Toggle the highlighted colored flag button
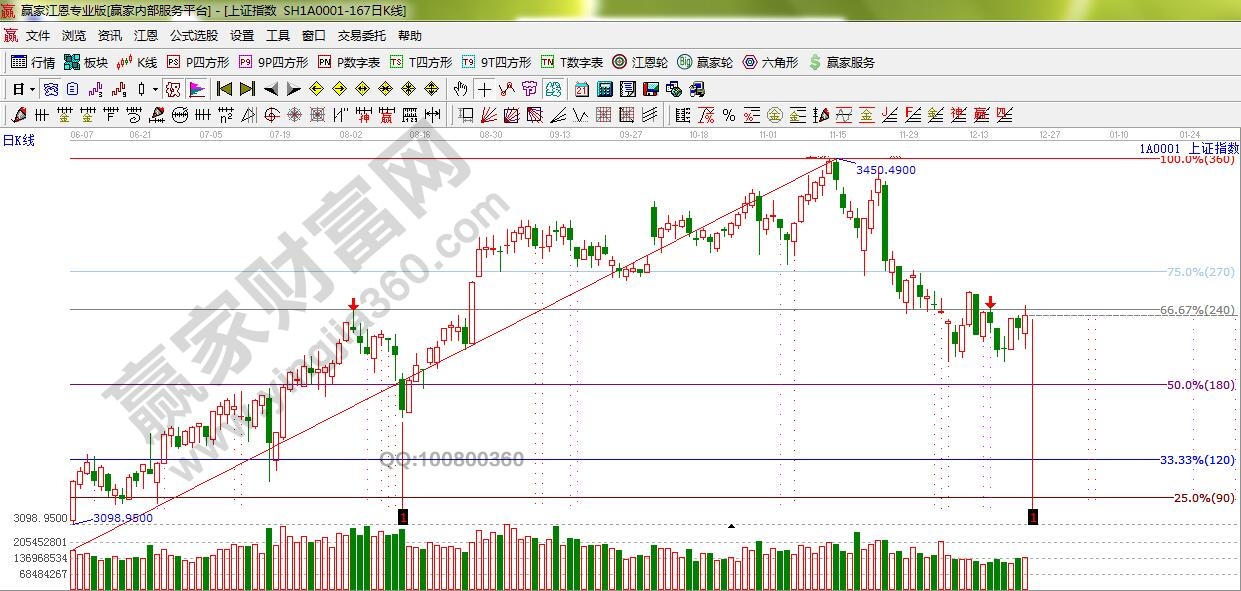 [x=197, y=88]
